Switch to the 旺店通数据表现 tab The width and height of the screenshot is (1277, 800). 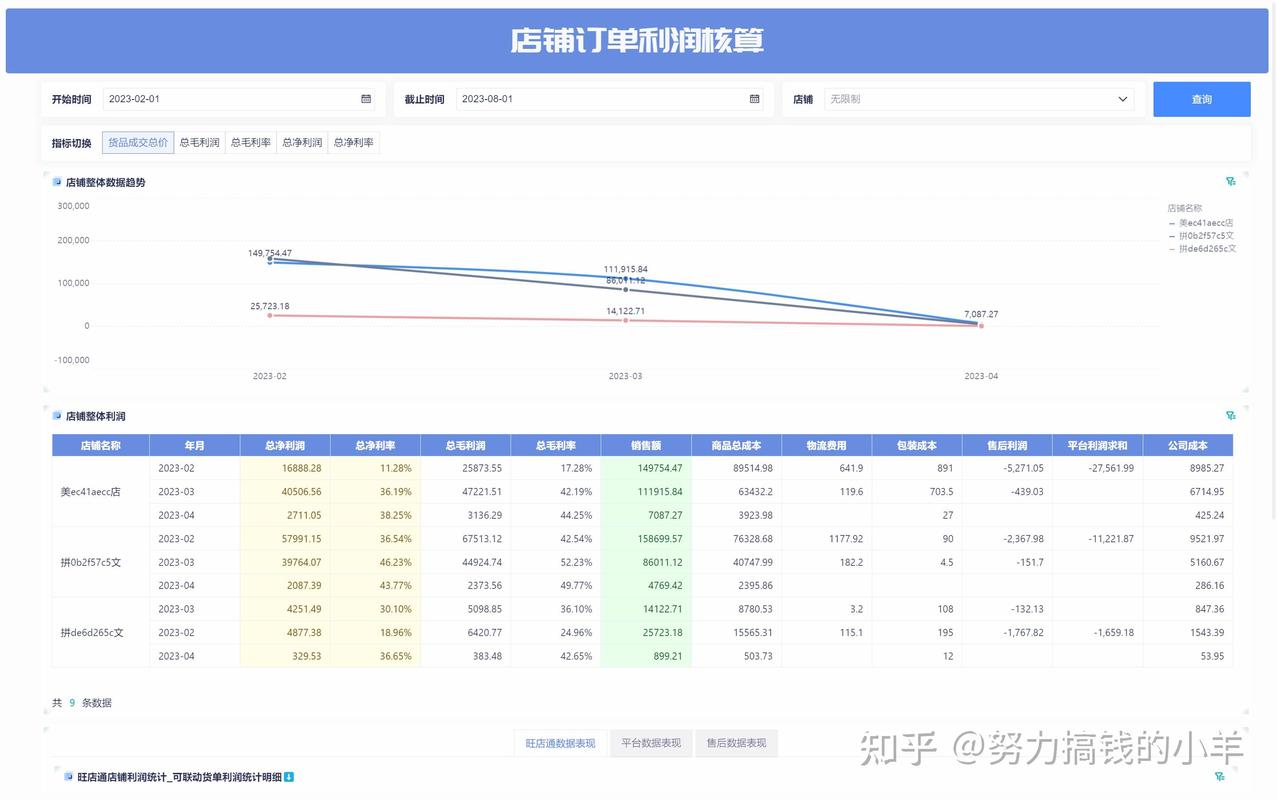(560, 743)
